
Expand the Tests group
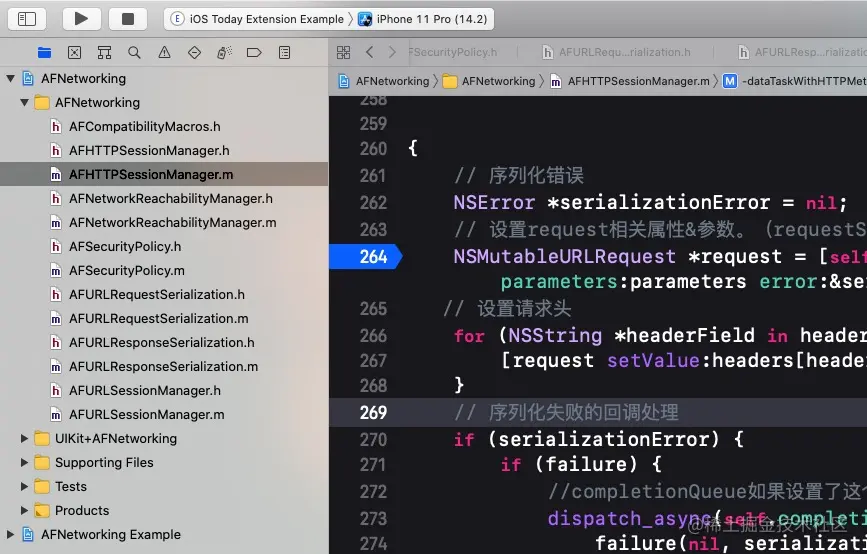click(24, 487)
